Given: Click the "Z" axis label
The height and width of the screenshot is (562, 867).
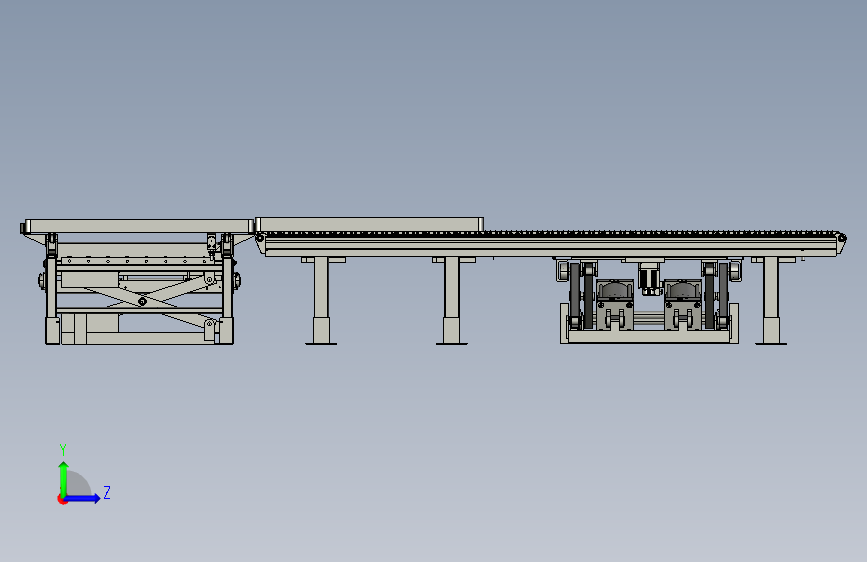Looking at the screenshot, I should (107, 492).
